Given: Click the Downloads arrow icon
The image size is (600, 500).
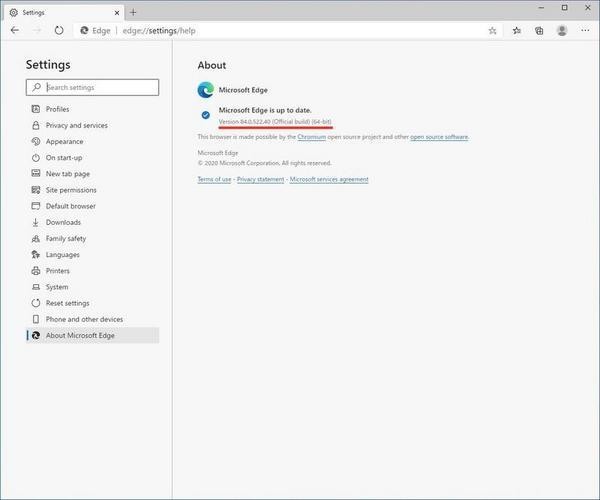Looking at the screenshot, I should coord(36,222).
